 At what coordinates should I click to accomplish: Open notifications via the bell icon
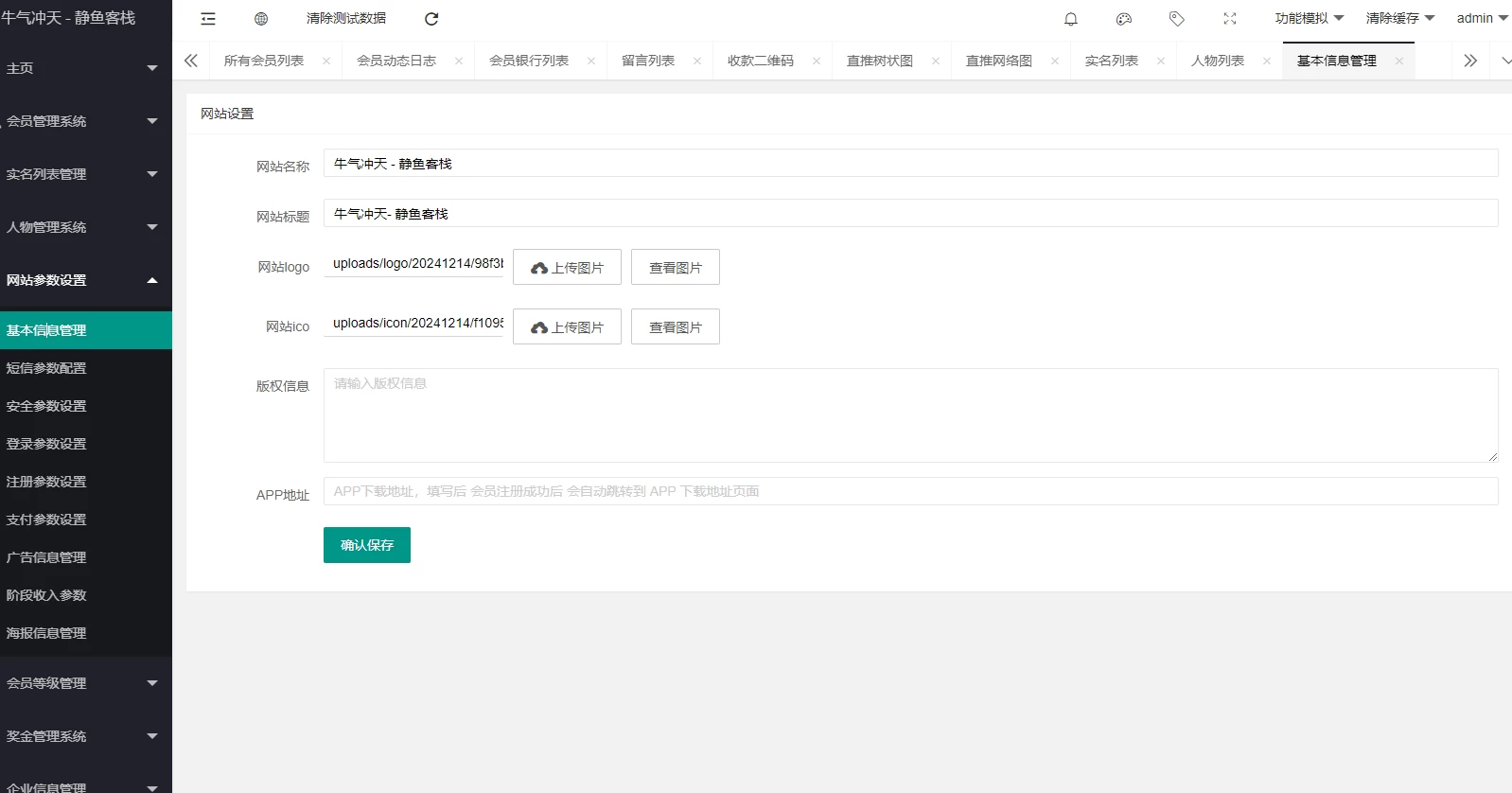[1071, 19]
